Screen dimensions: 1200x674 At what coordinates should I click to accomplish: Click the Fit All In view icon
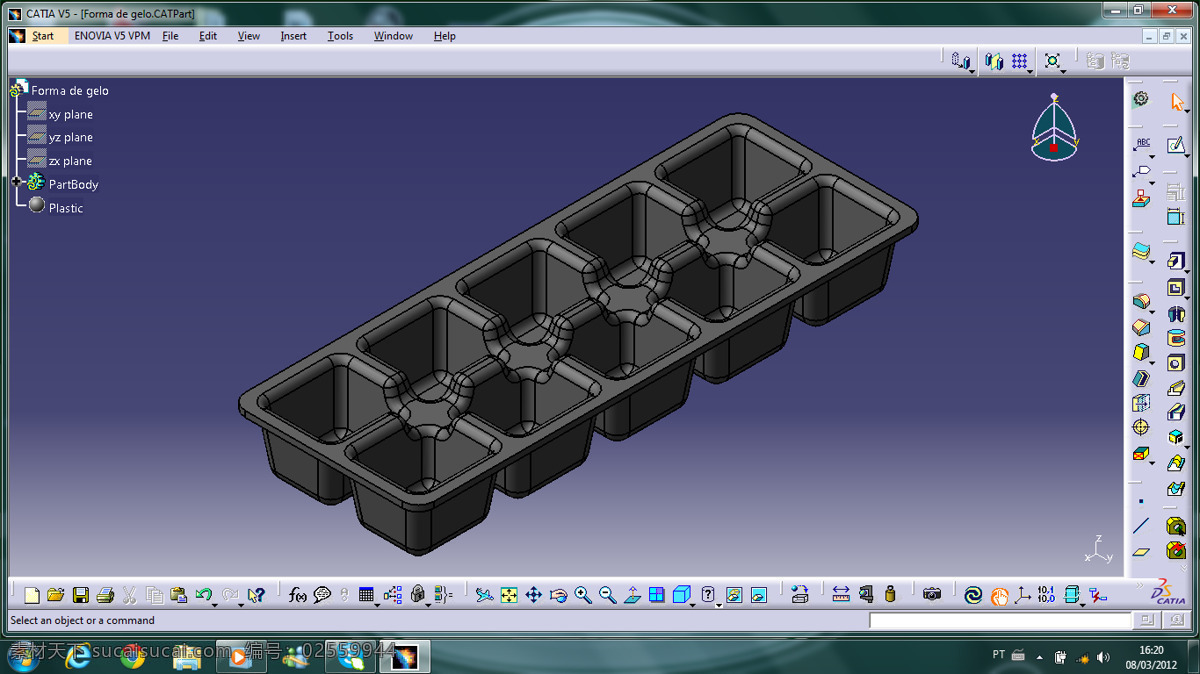pos(509,595)
